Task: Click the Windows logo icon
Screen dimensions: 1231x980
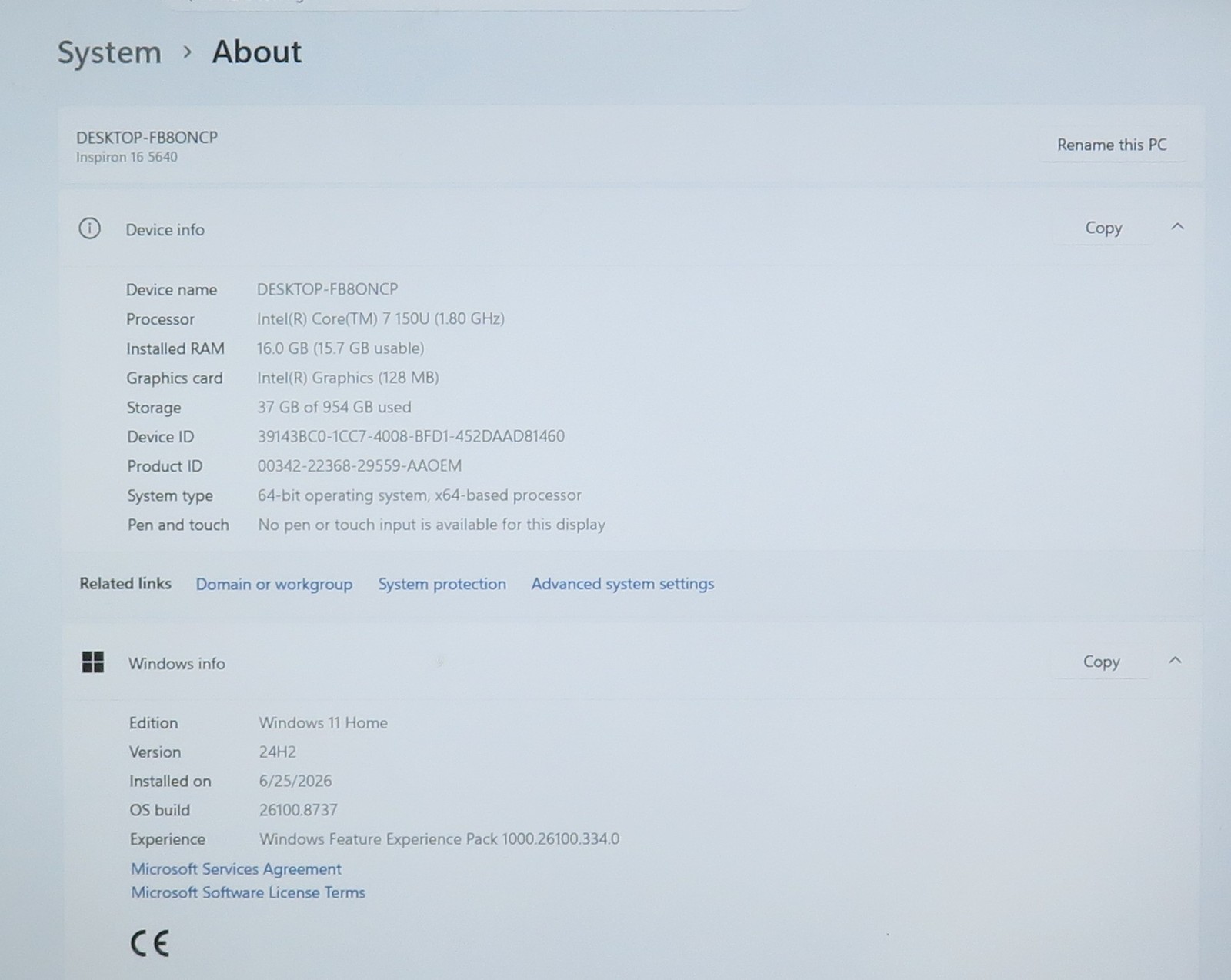Action: [93, 662]
